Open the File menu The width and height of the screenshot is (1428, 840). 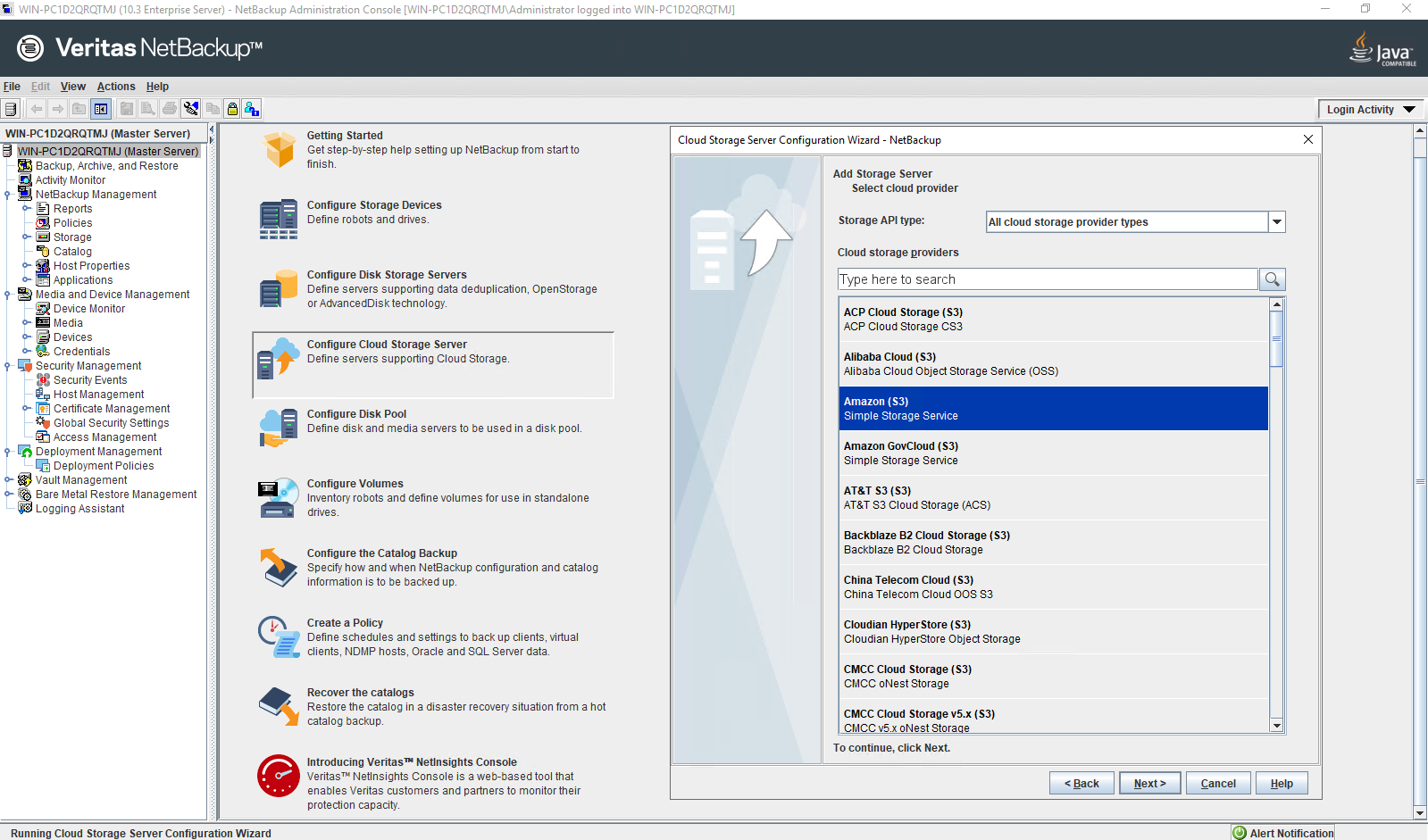(12, 87)
